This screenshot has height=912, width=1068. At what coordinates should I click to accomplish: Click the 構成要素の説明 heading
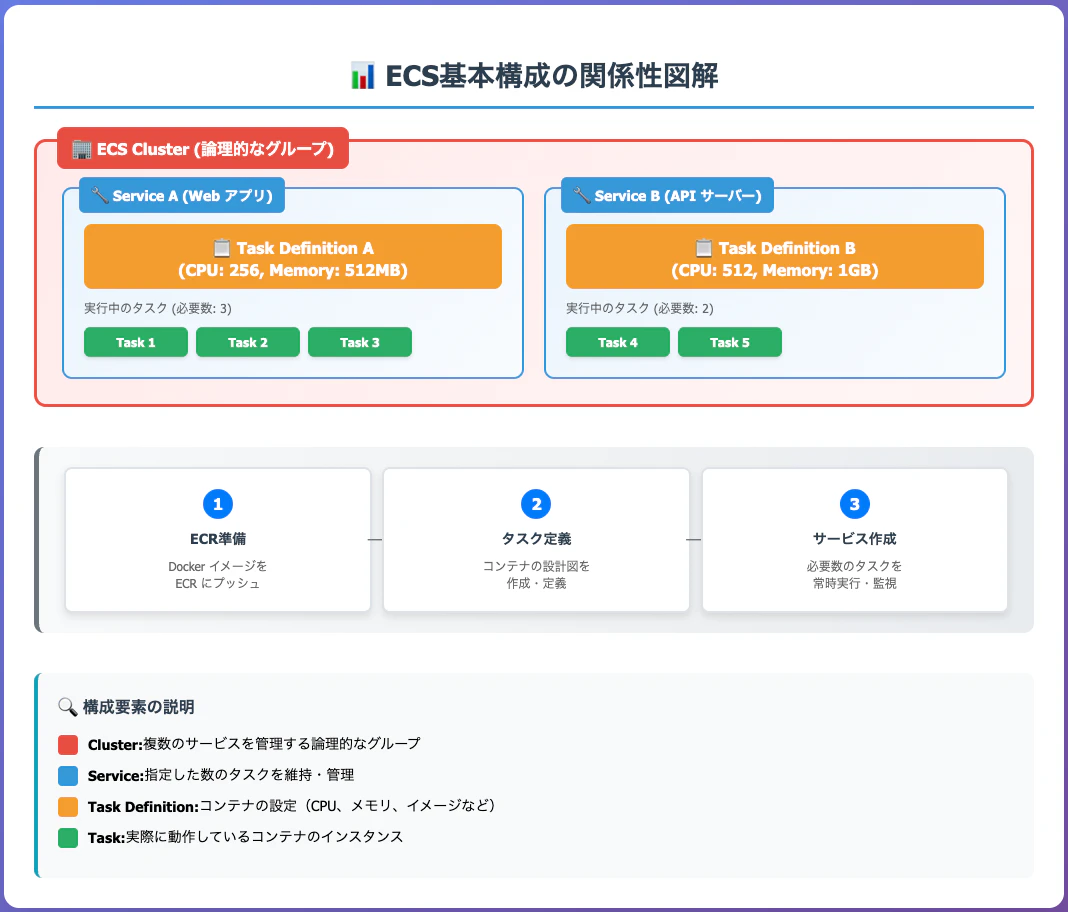coord(139,707)
